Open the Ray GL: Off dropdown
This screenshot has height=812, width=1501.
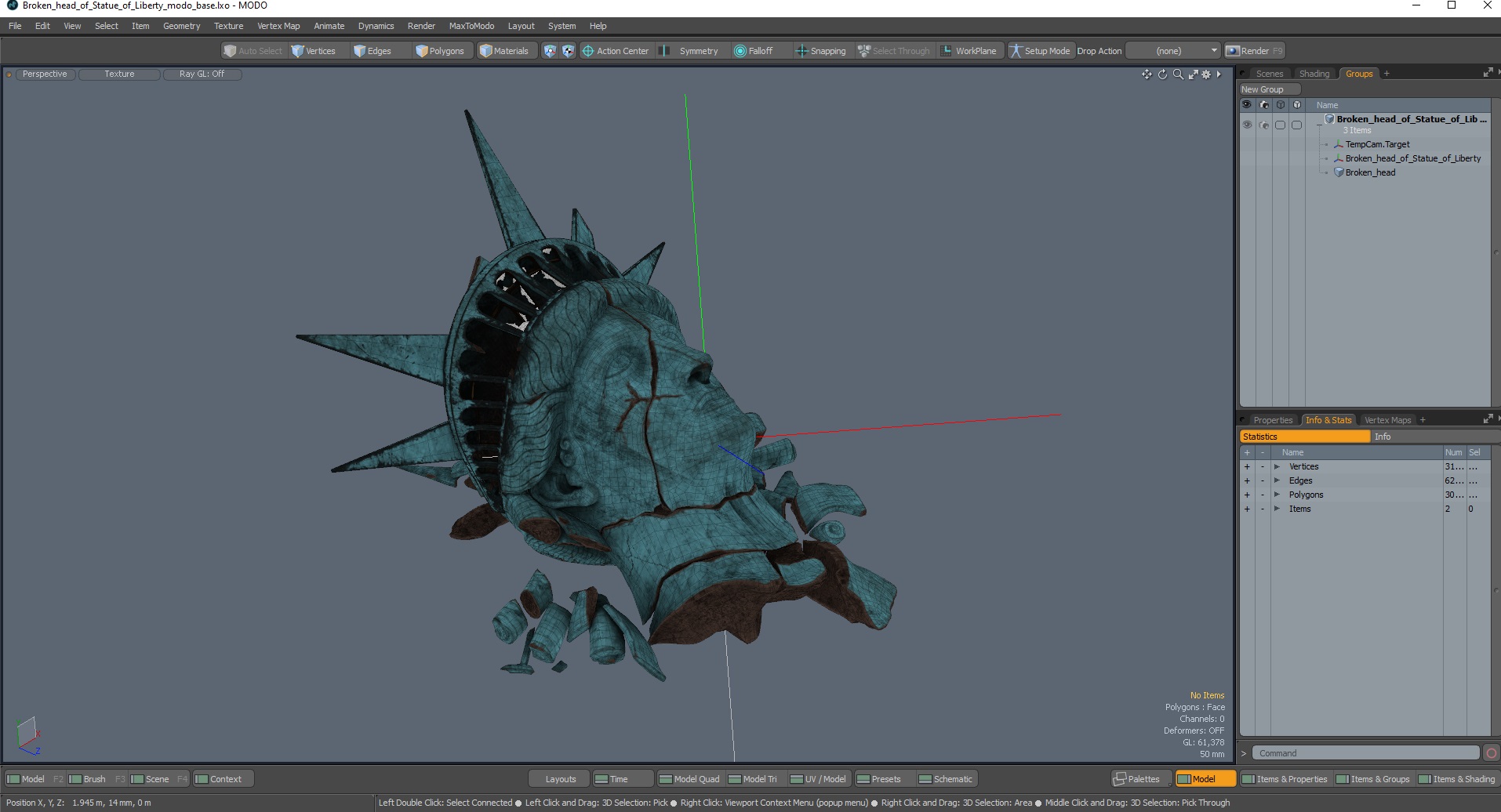202,74
